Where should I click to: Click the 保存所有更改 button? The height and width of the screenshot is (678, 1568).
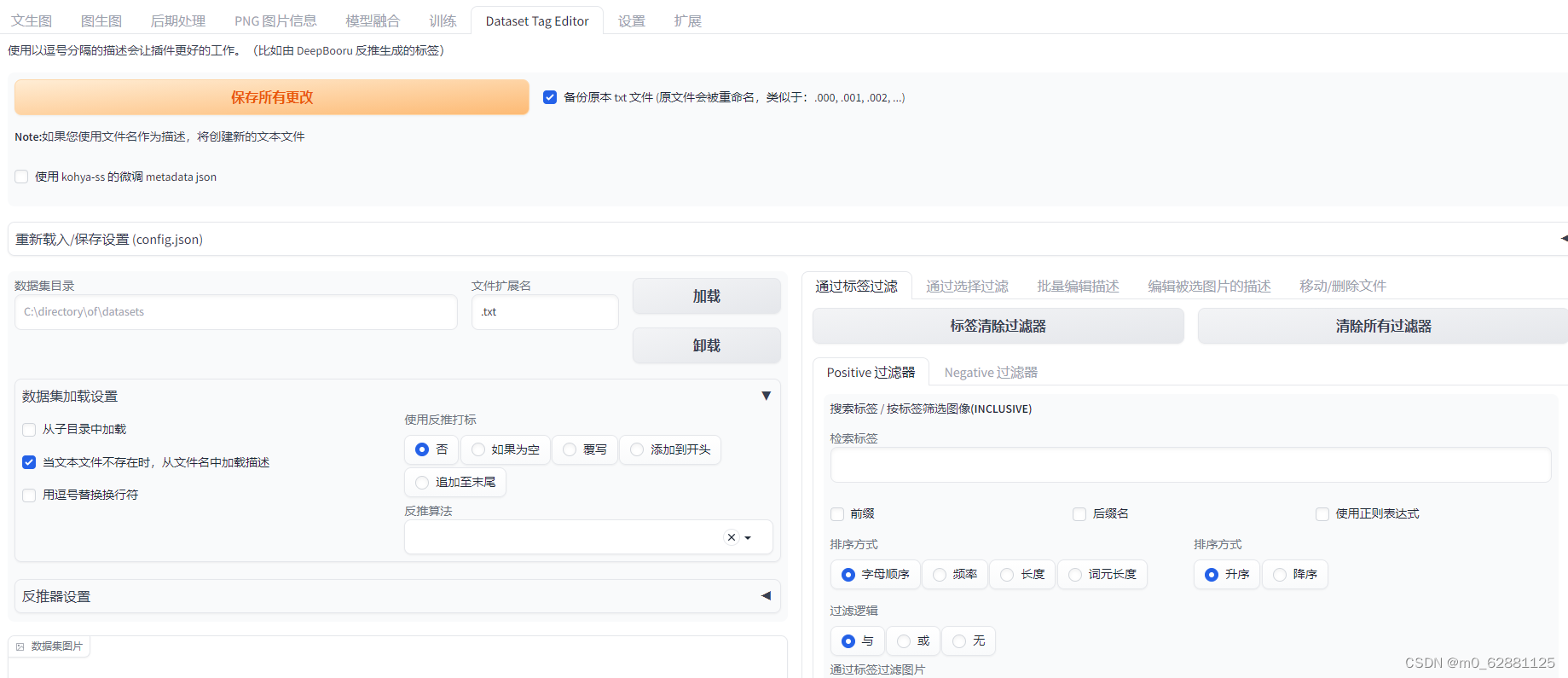(x=272, y=97)
